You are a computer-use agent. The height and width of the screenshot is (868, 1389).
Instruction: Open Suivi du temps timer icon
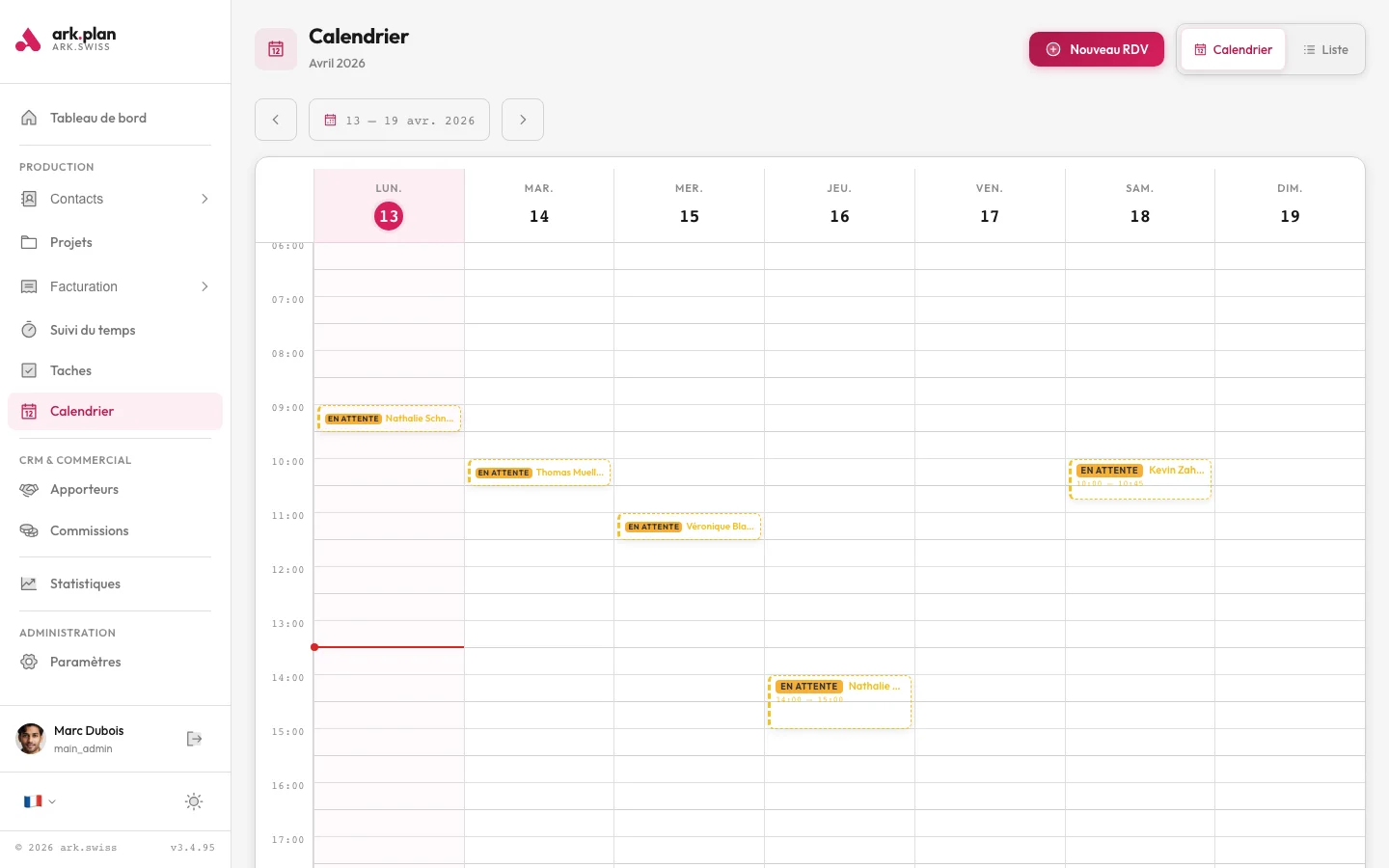click(x=30, y=330)
